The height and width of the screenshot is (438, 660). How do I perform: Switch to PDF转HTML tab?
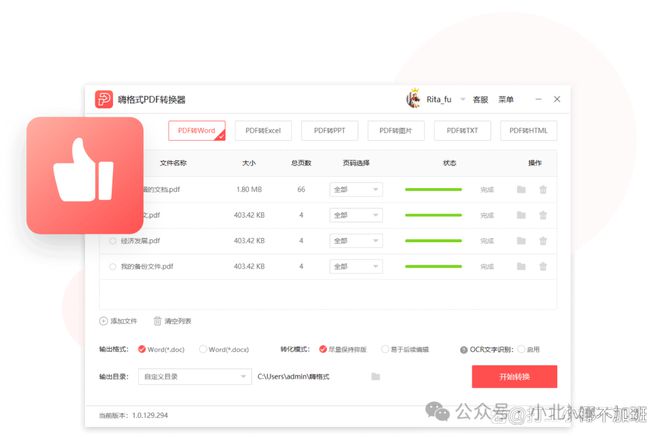tap(529, 130)
